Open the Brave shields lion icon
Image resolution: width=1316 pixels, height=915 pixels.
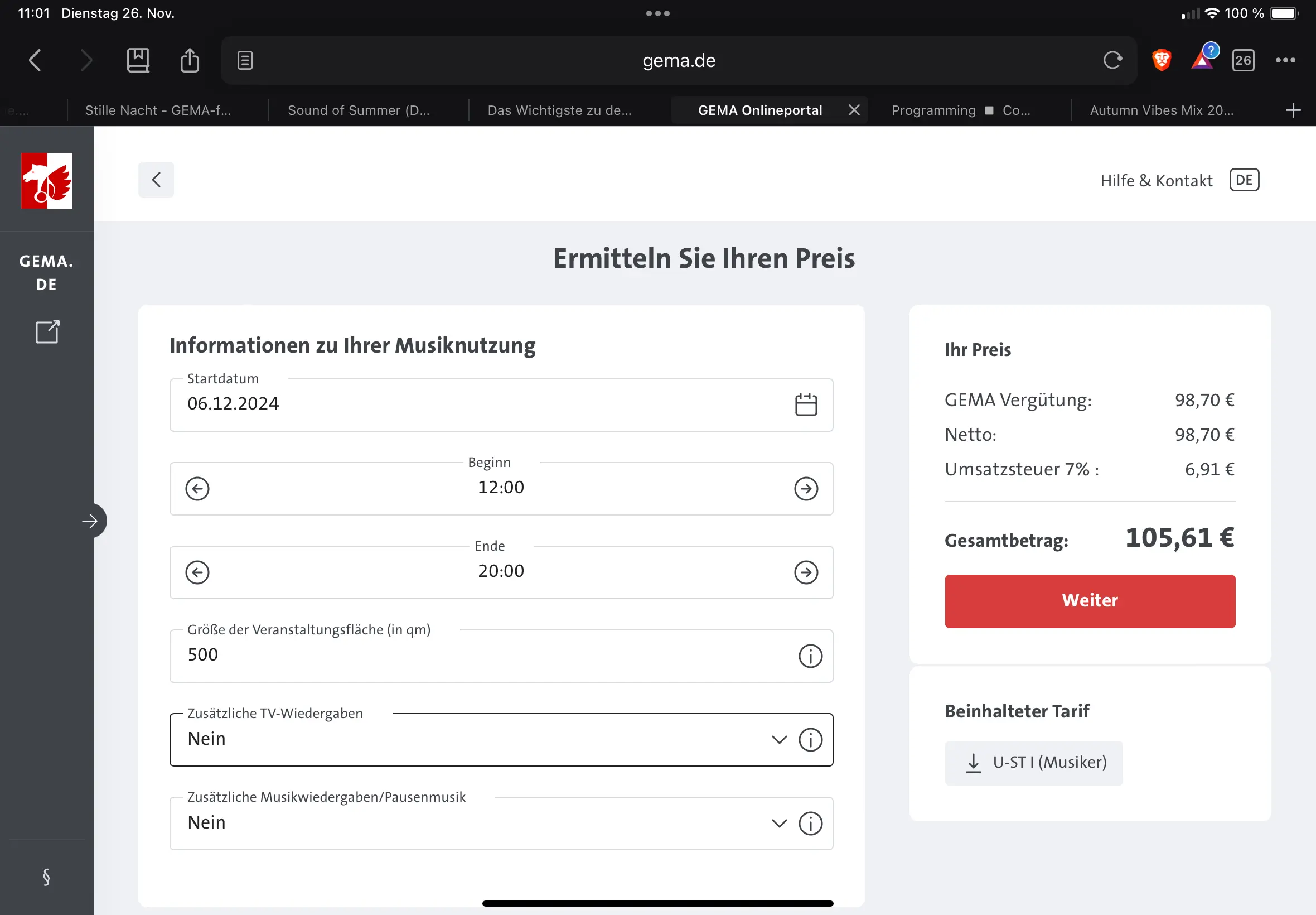point(1162,60)
